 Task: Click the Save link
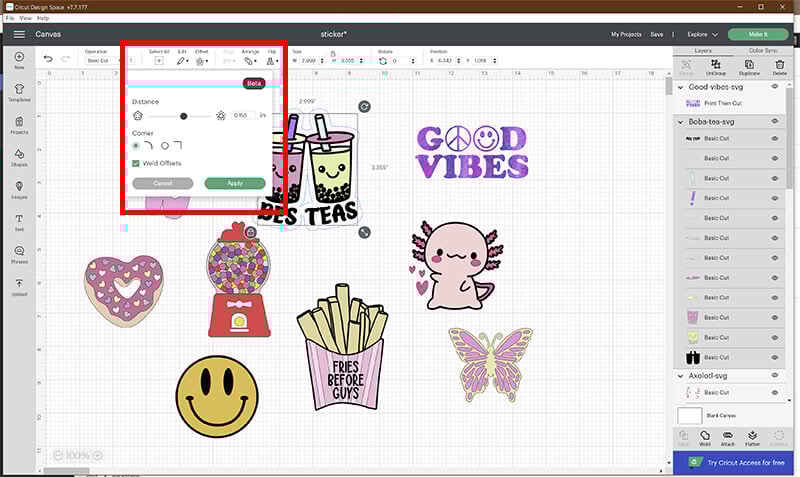click(x=657, y=34)
